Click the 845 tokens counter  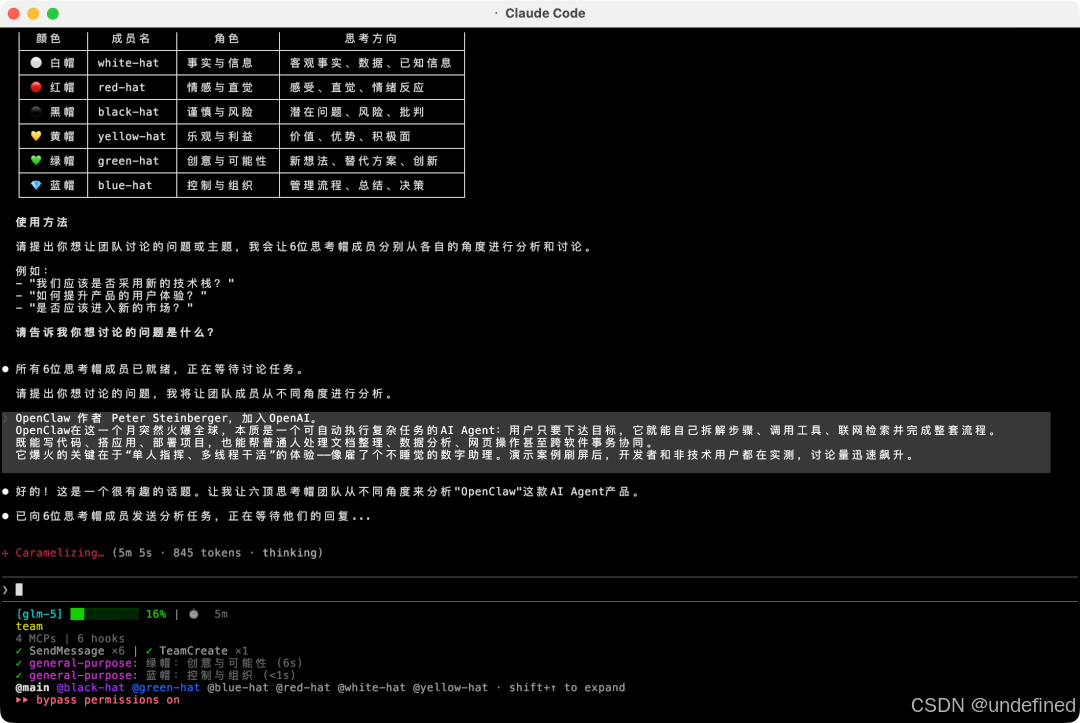(207, 553)
